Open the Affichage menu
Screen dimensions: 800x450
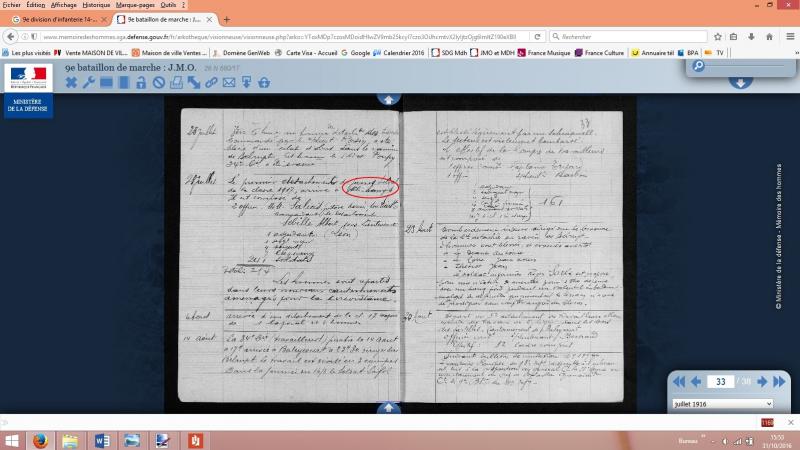[64, 5]
